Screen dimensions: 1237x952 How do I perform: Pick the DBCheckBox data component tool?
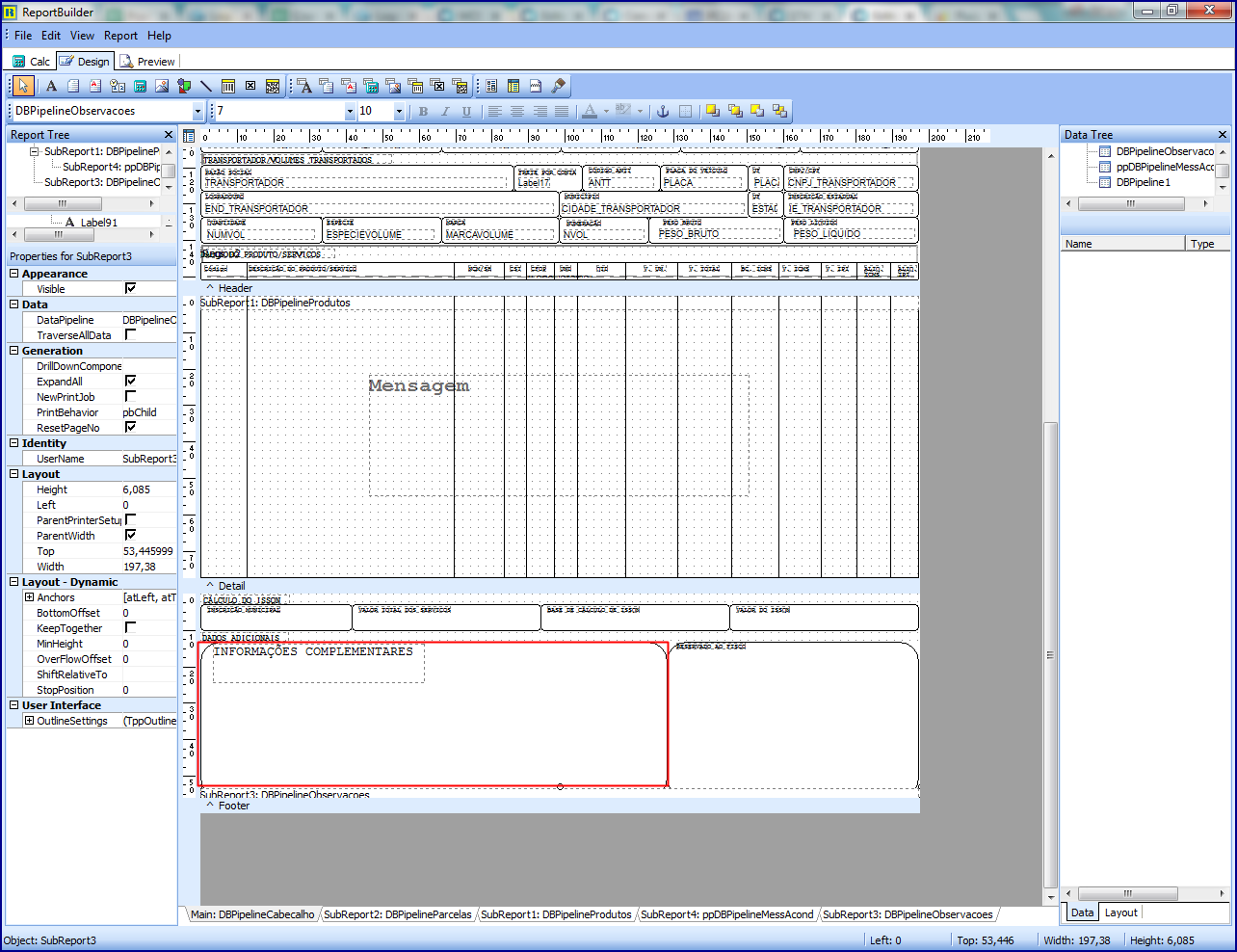click(437, 86)
